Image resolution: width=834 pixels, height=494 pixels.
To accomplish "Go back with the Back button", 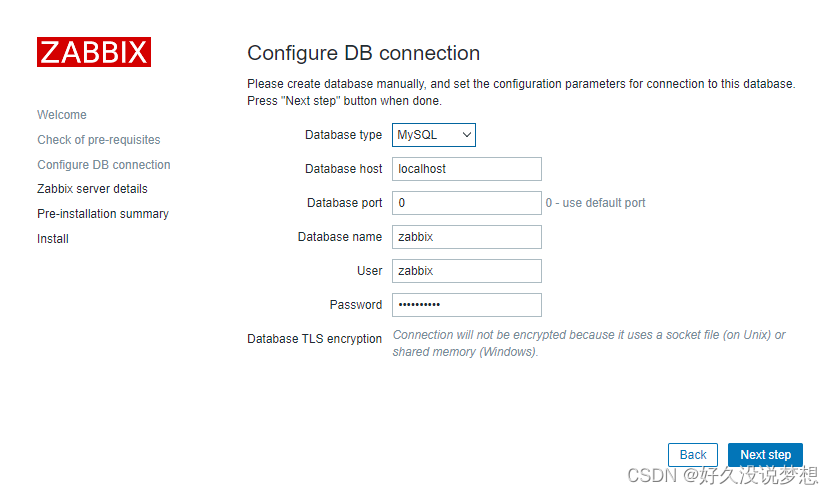I will click(x=693, y=455).
